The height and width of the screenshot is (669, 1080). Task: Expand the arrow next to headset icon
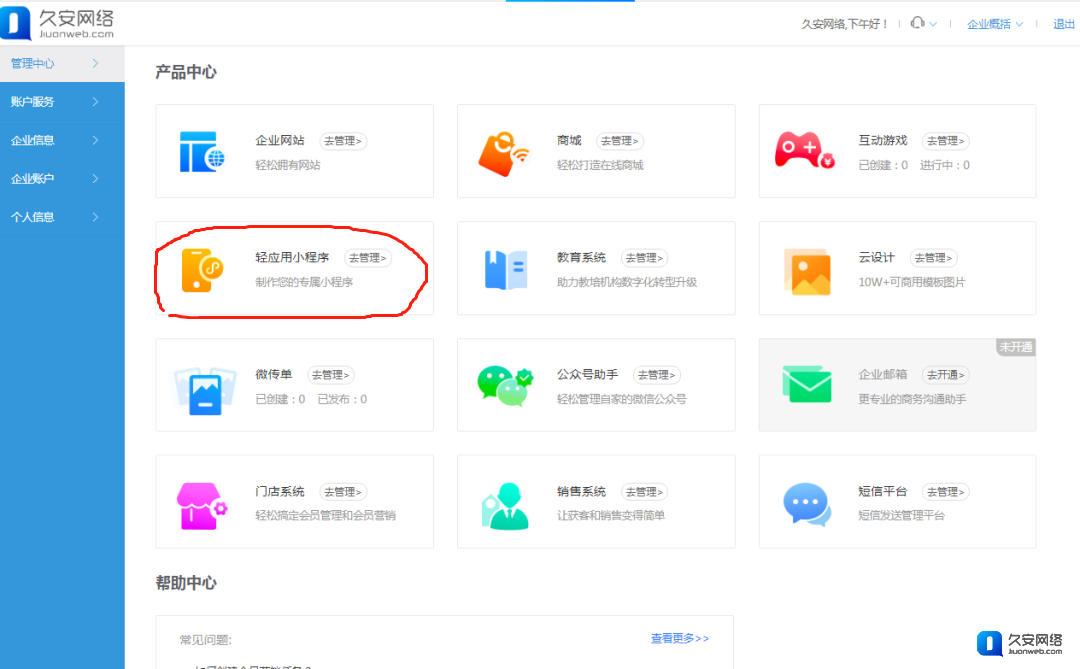pos(933,24)
